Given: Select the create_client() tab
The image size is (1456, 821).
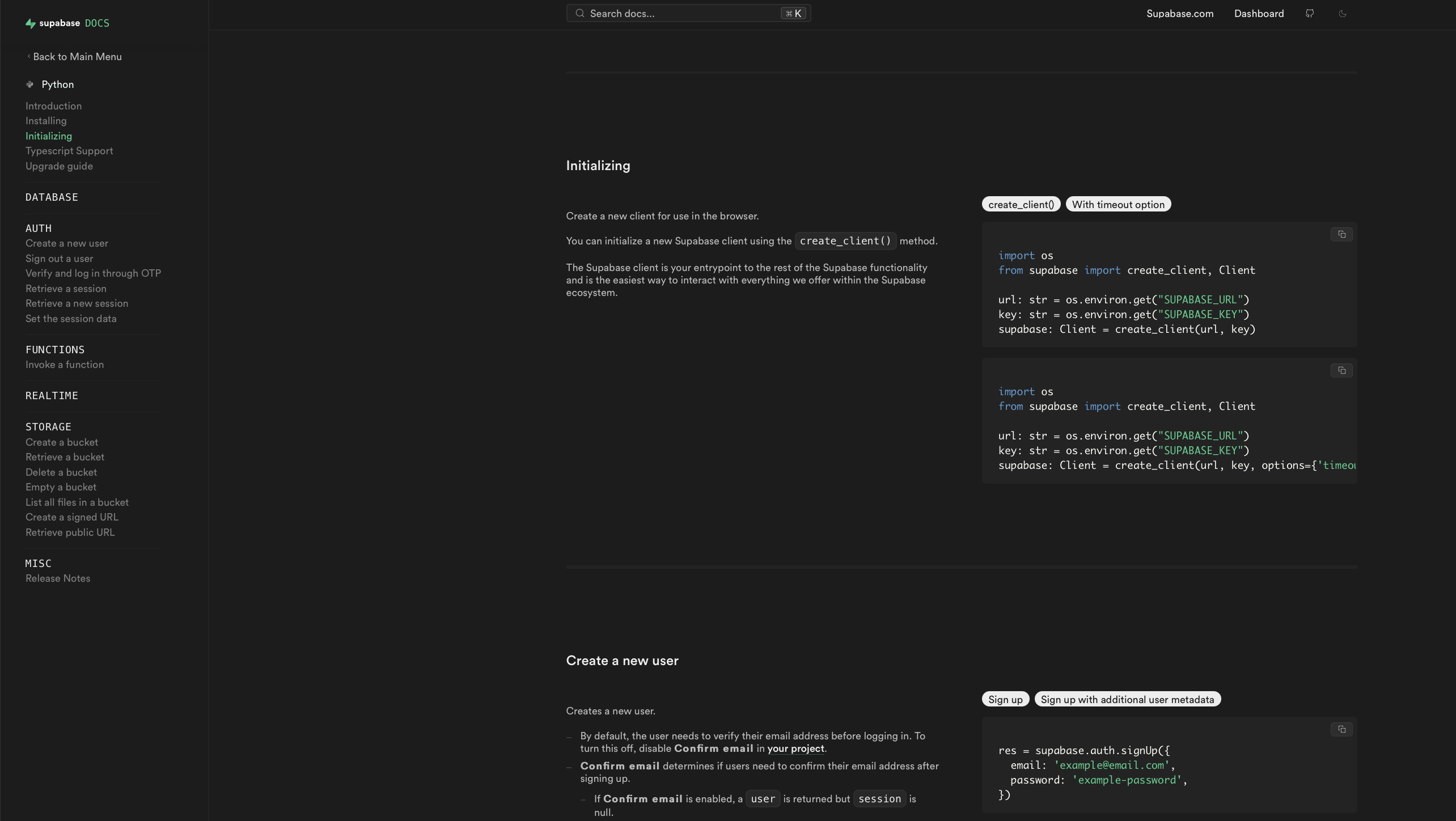Looking at the screenshot, I should 1021,205.
